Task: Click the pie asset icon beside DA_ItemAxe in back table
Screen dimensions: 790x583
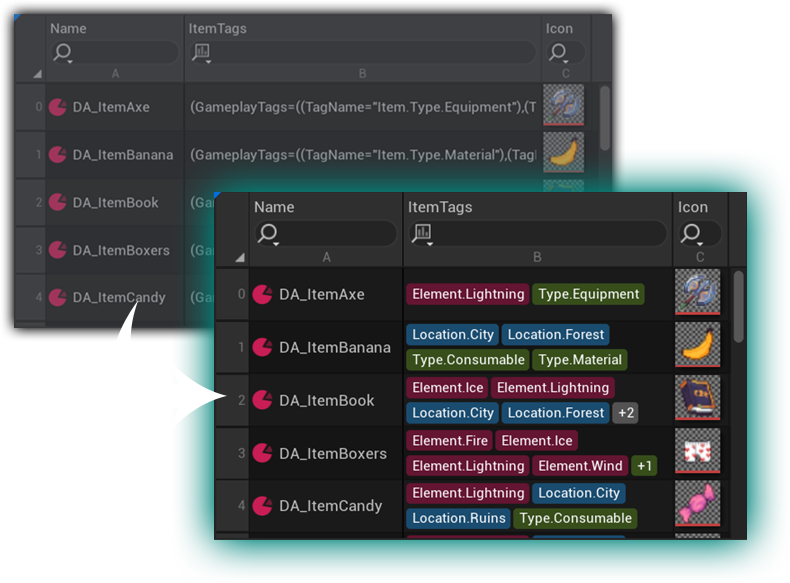Action: click(58, 107)
